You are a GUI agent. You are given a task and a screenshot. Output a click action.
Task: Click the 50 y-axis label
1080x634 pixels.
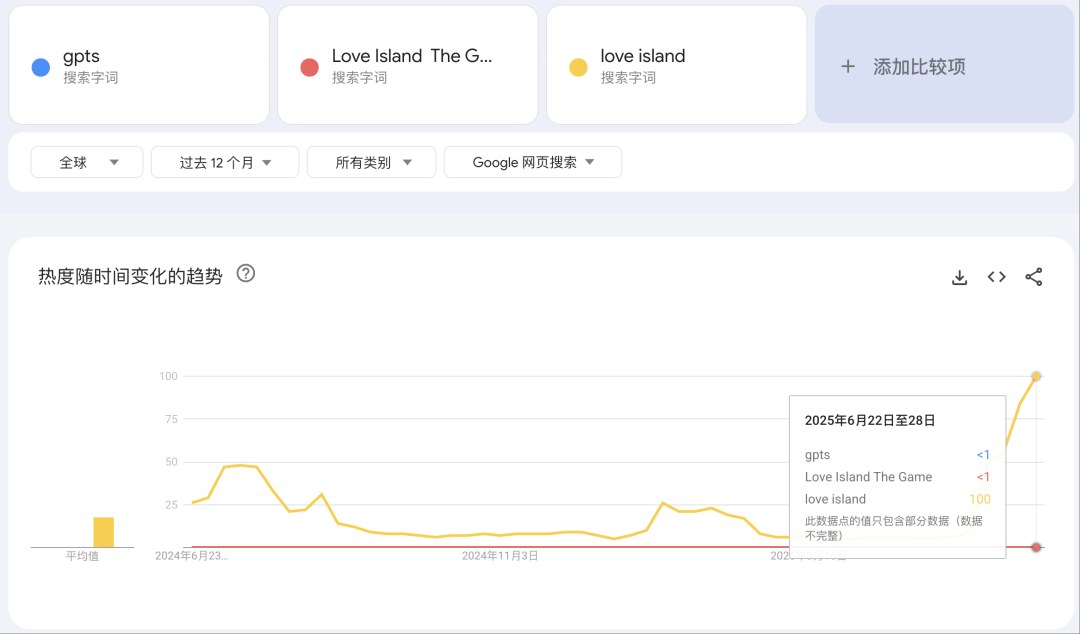coord(171,462)
